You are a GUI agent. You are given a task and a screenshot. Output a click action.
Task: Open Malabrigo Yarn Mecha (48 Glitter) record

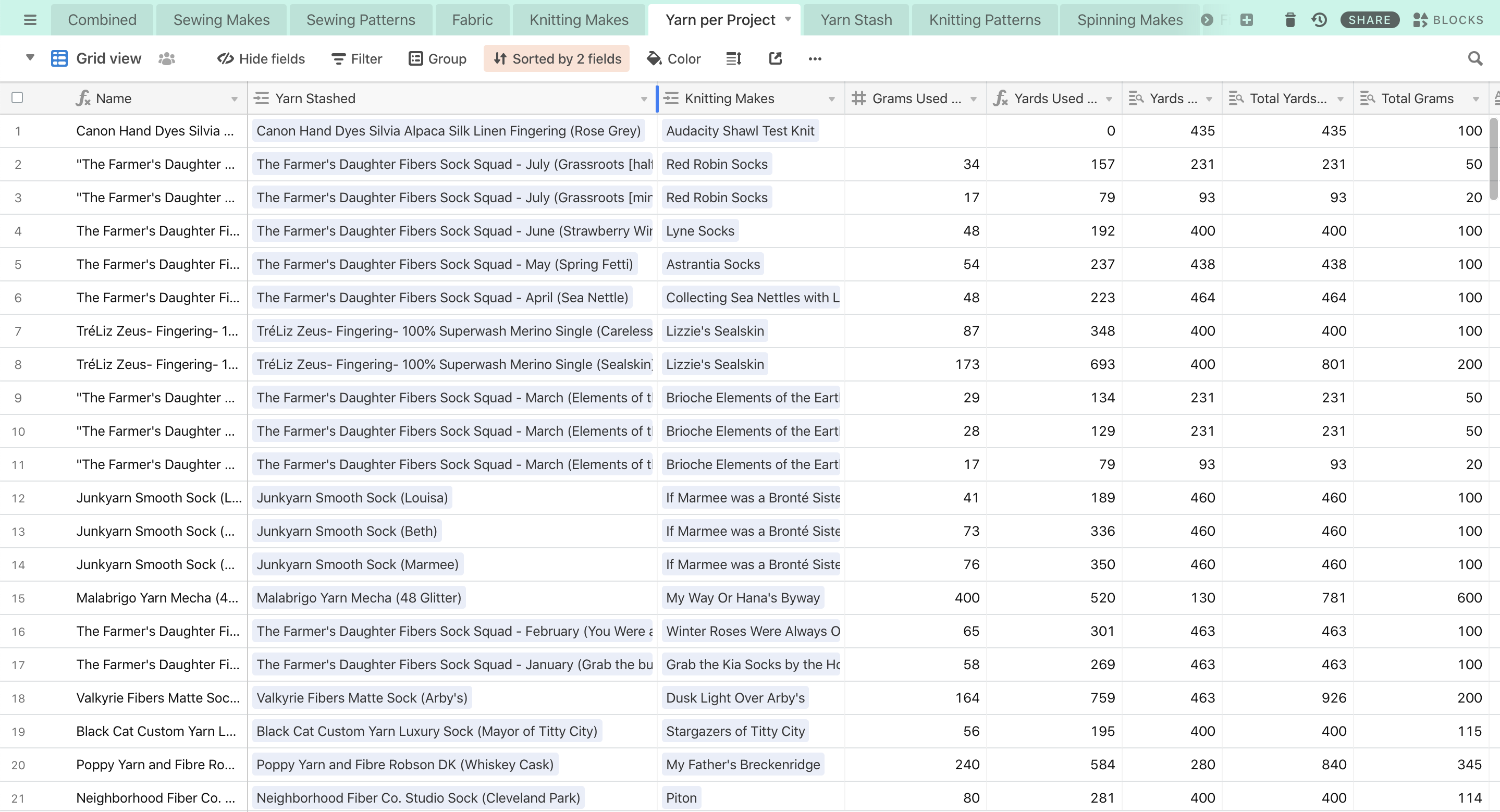359,597
